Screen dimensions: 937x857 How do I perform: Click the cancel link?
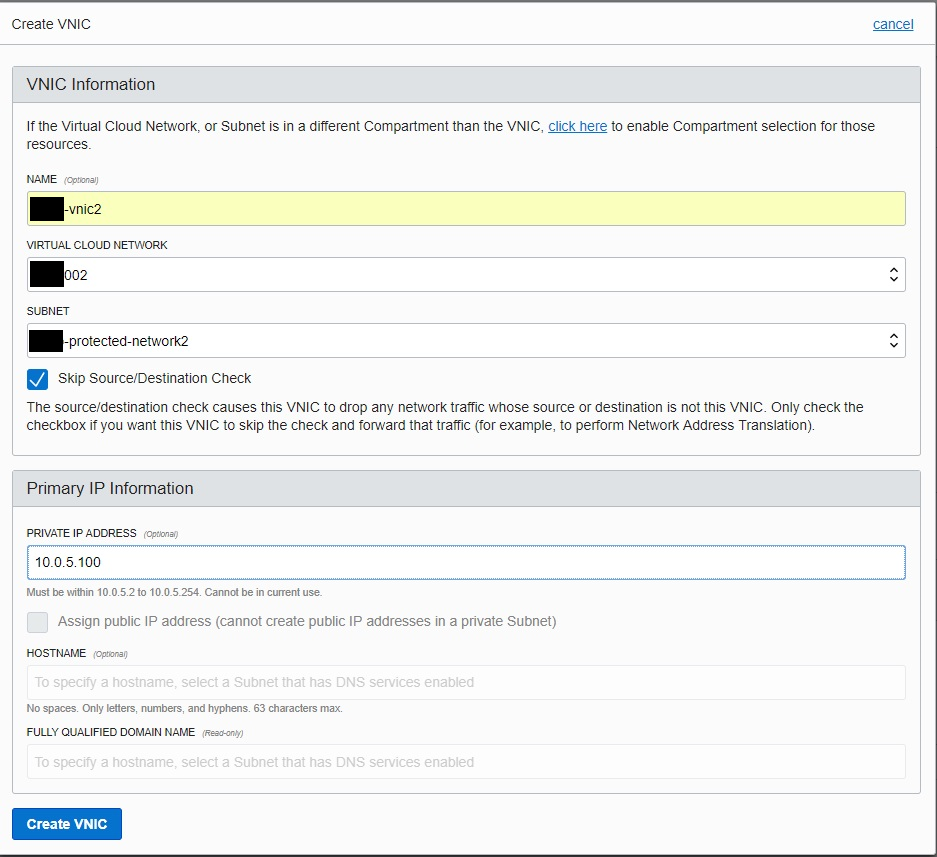point(892,24)
